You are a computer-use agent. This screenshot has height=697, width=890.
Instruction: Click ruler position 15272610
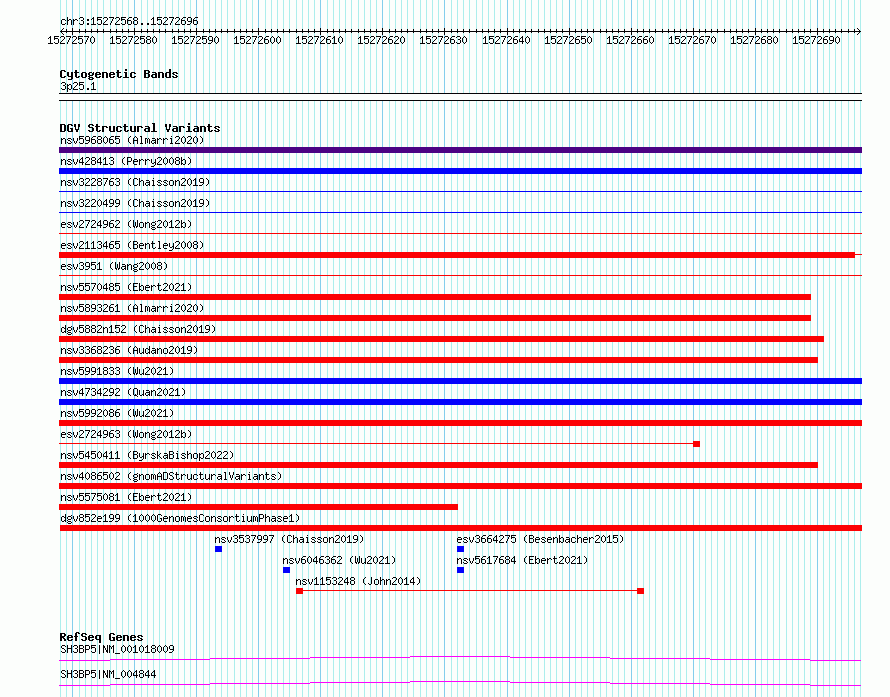320,40
